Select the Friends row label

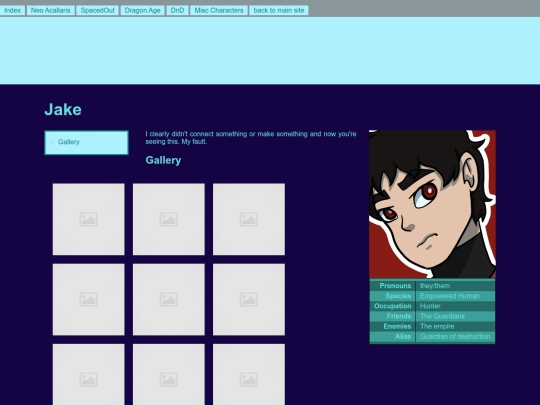[399, 316]
